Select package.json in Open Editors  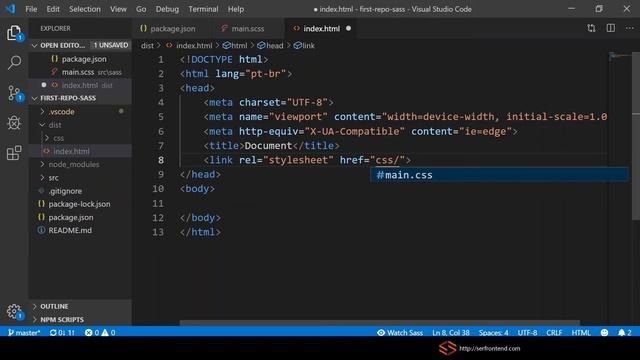click(x=80, y=59)
